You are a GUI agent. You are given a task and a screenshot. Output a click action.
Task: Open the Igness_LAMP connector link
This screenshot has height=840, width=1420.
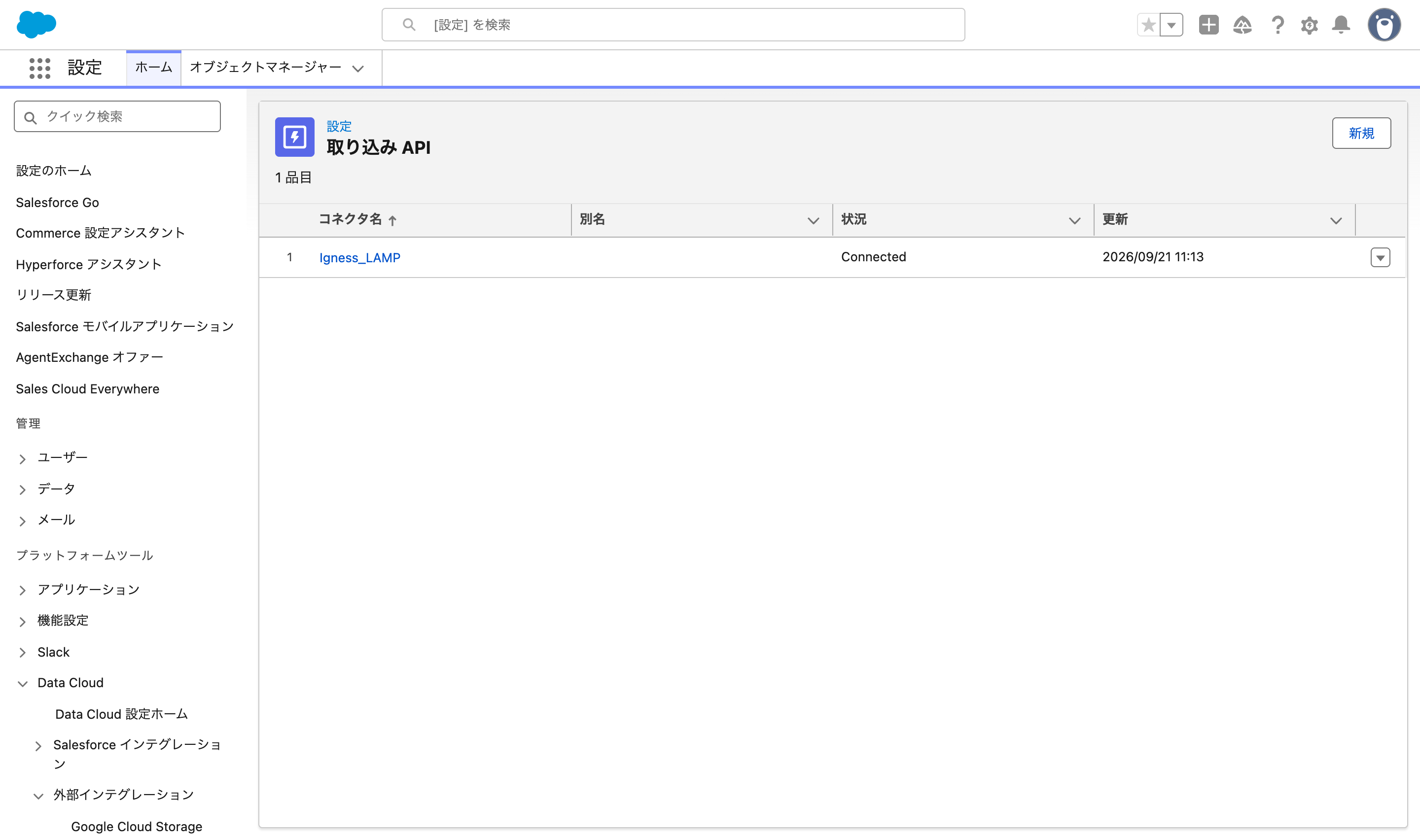coord(359,257)
